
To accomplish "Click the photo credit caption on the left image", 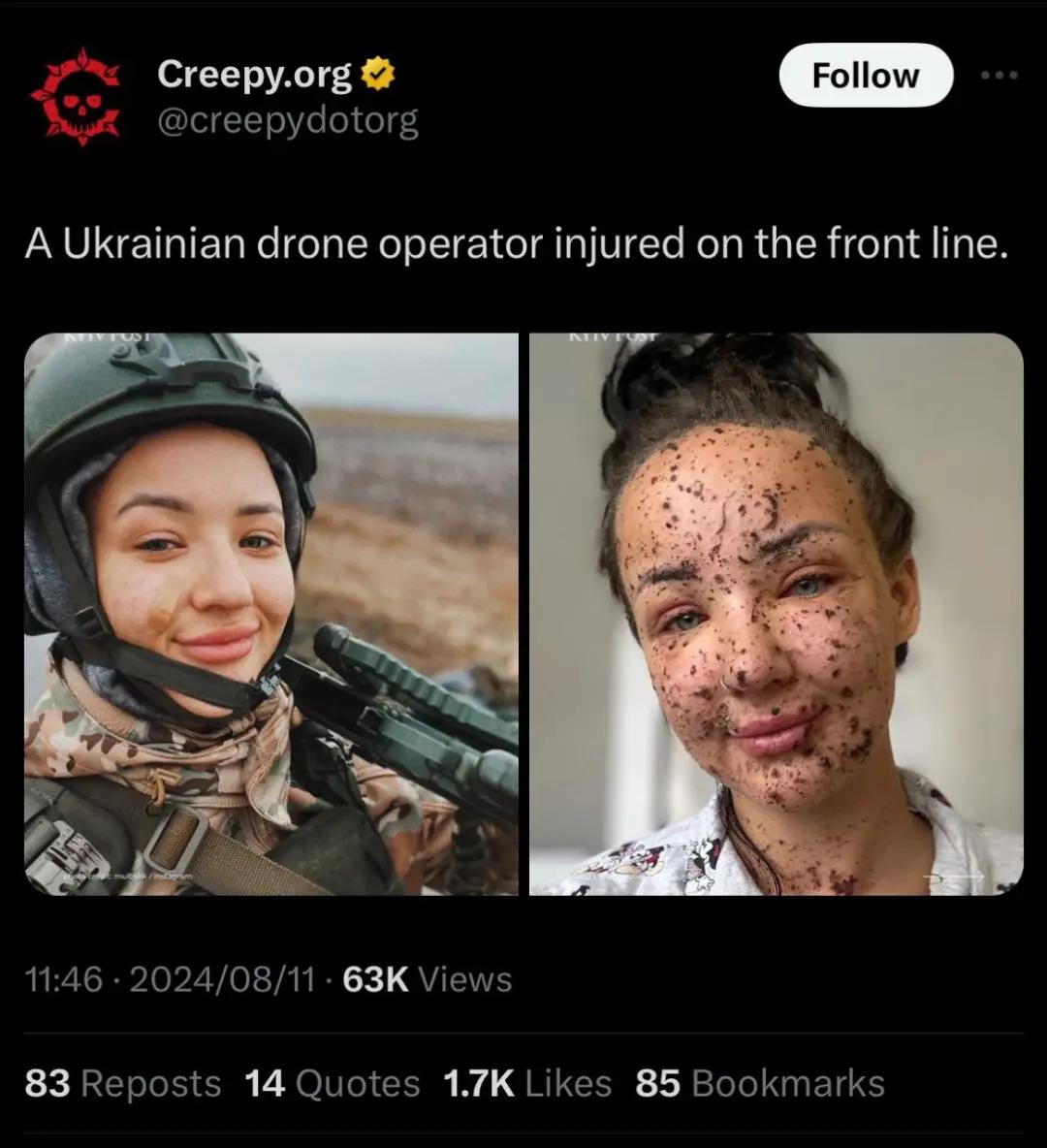I will point(127,876).
